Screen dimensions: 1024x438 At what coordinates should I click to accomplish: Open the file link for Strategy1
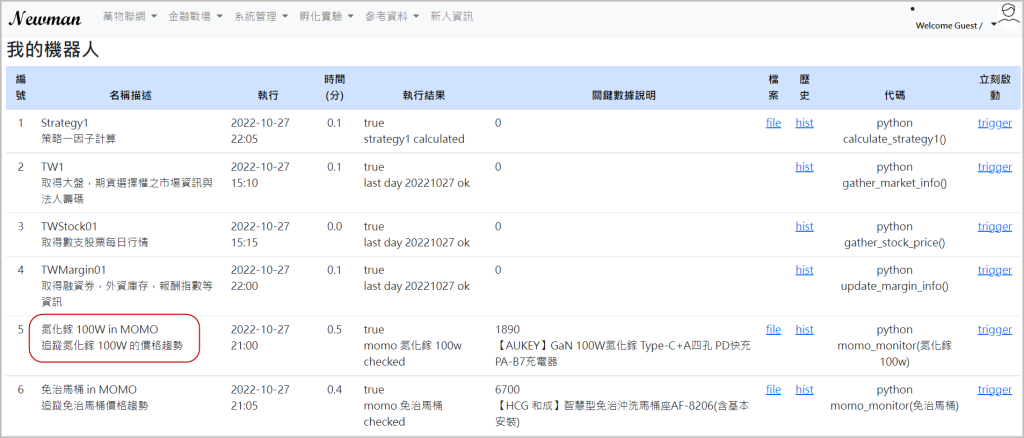[x=773, y=123]
